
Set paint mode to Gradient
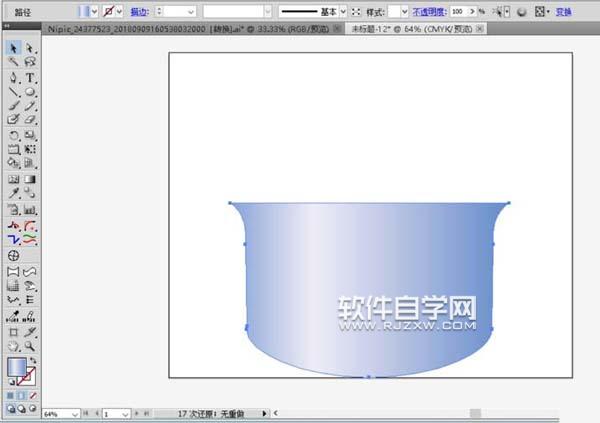point(21,395)
